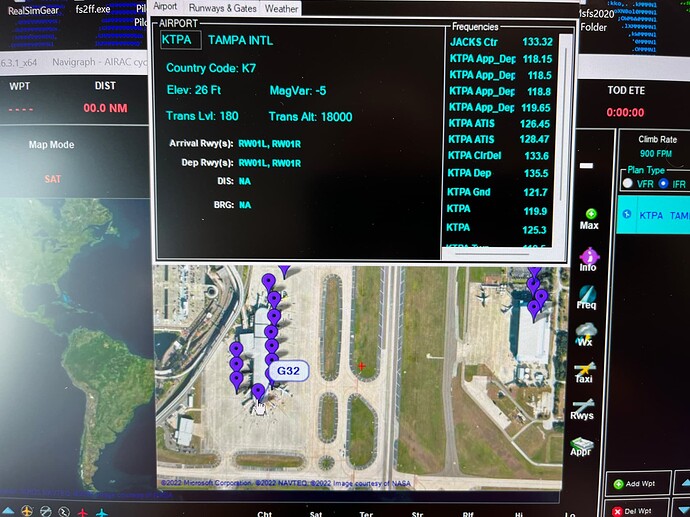Click the Trans Alt: 18000 text
Viewport: 690px width, 517px height.
[x=310, y=117]
